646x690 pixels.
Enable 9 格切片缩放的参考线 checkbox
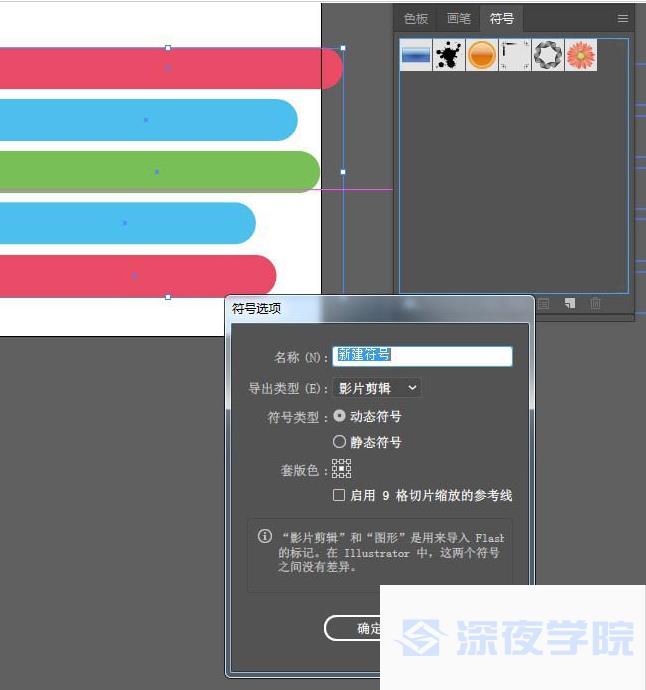point(339,495)
